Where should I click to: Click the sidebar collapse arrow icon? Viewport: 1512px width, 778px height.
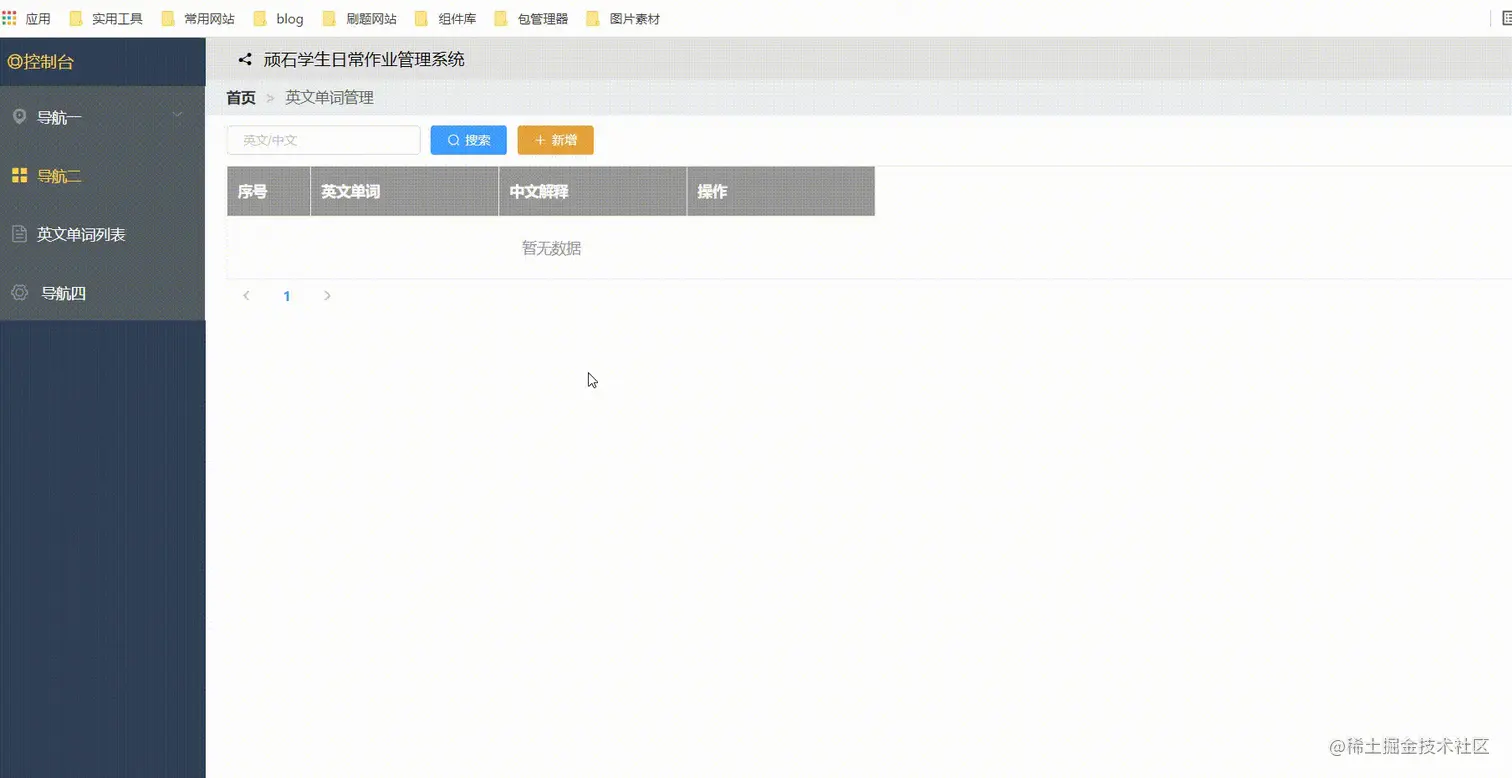click(x=244, y=59)
